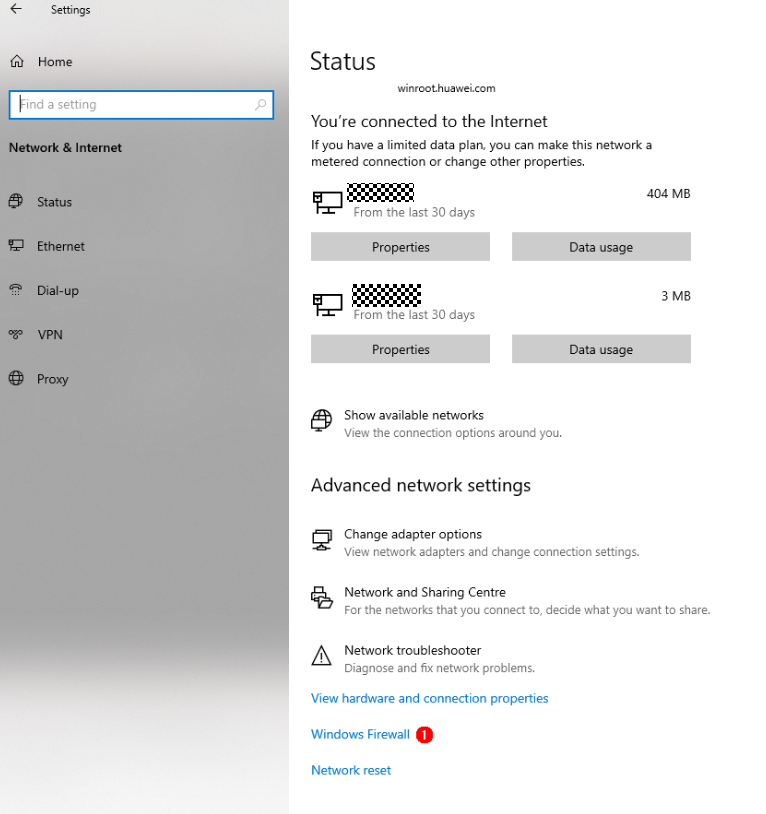Click the Network troubleshooter warning icon
766x814 pixels.
(321, 656)
